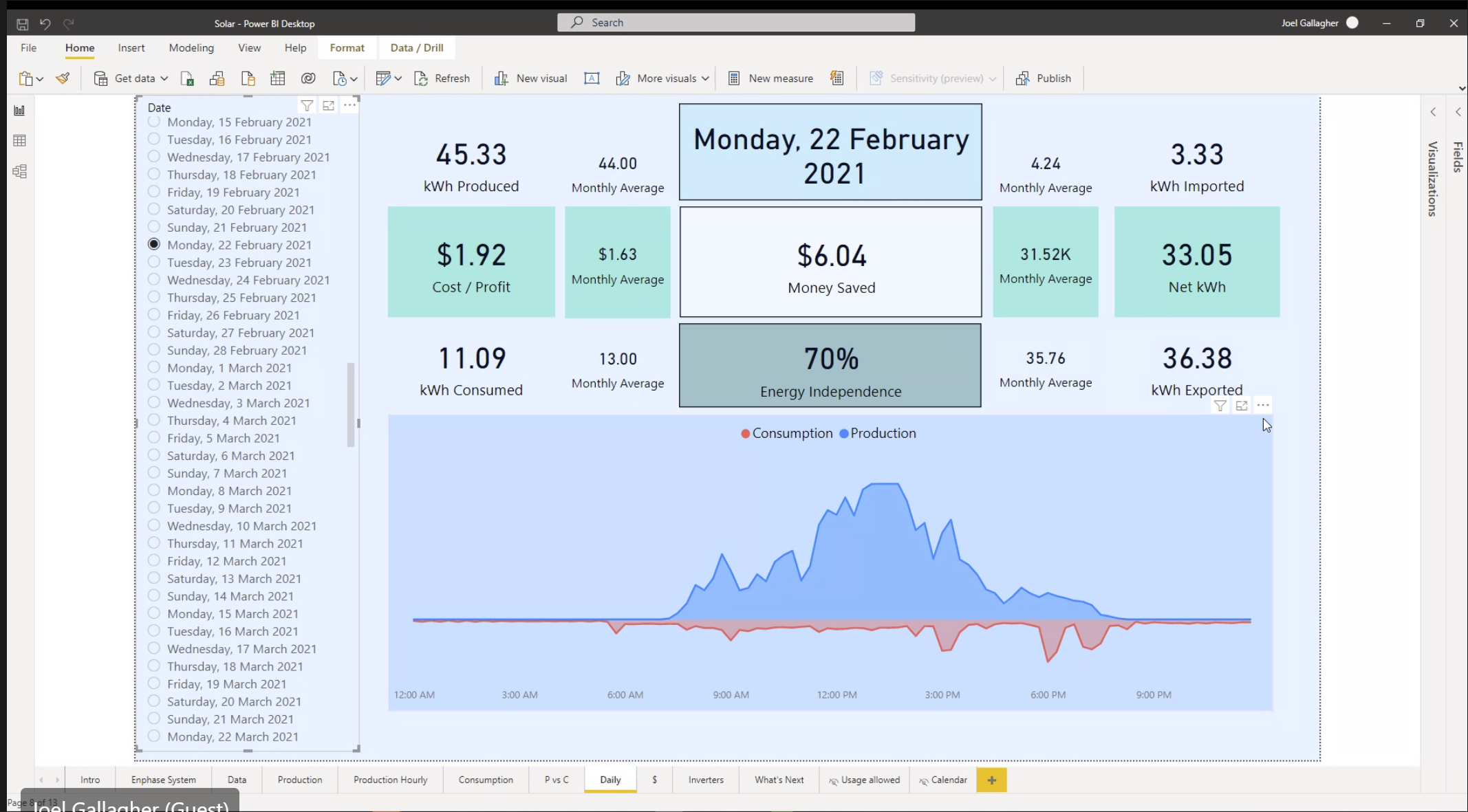The image size is (1468, 812).
Task: Select Sunday, 21 February 2021 option
Action: [x=154, y=227]
